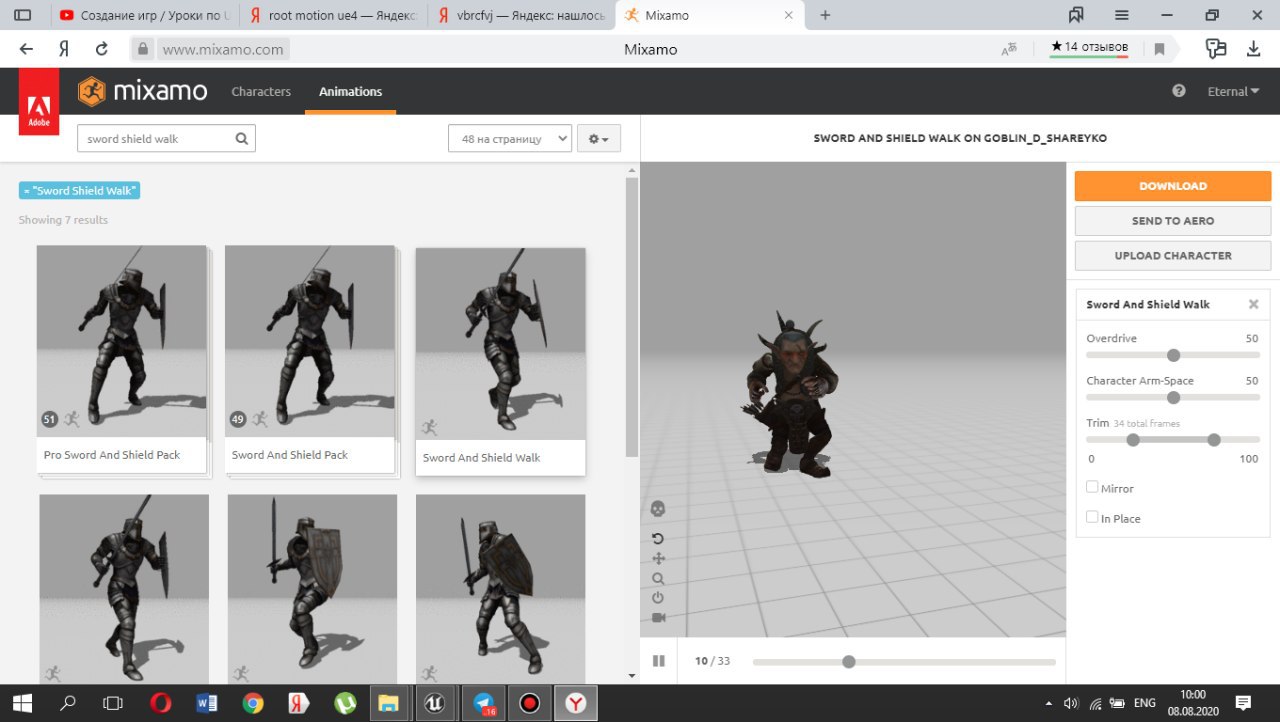The height and width of the screenshot is (722, 1280).
Task: Click the volume speaker tray icon
Action: [1071, 703]
